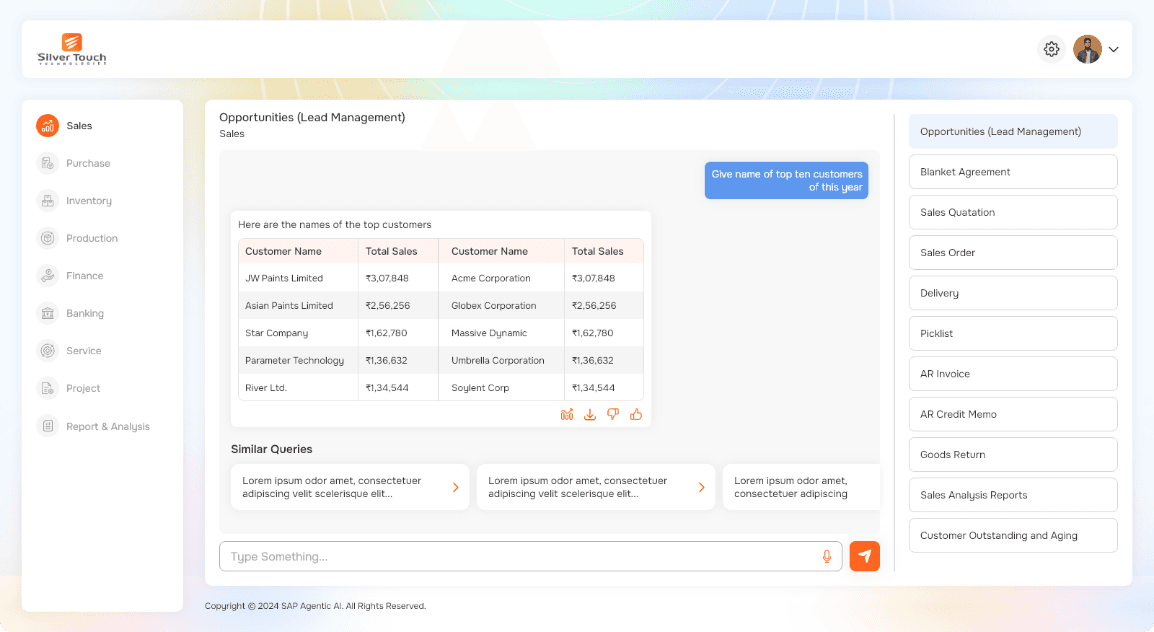Open the settings gear icon

tap(1051, 49)
